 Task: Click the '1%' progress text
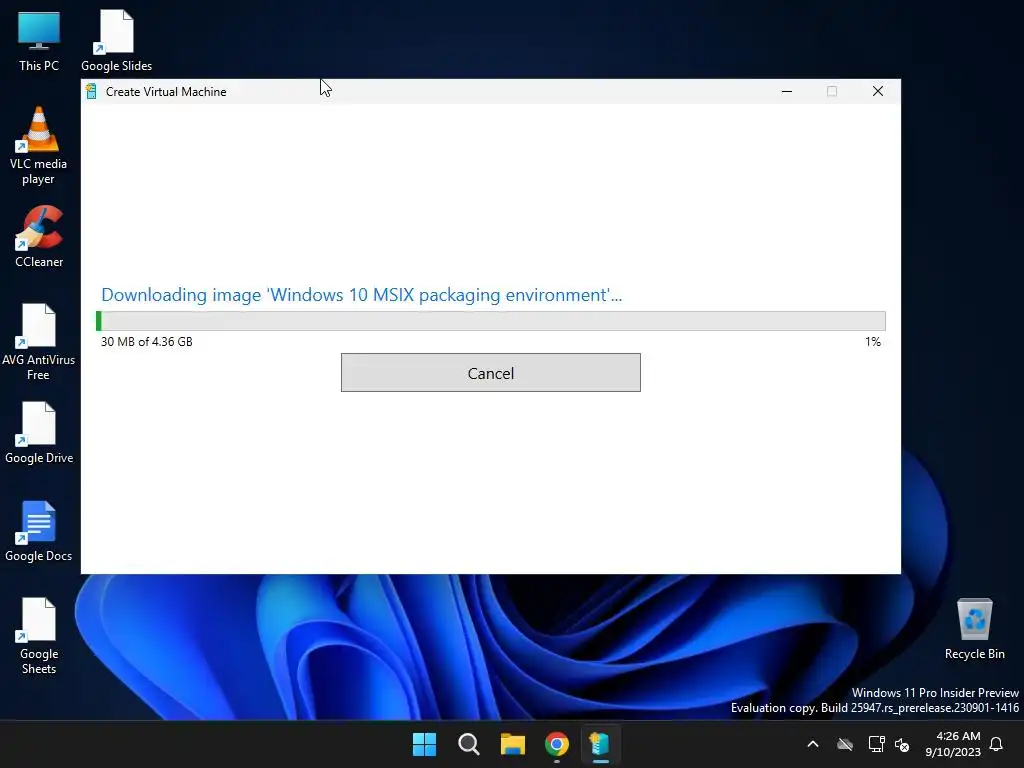(873, 342)
